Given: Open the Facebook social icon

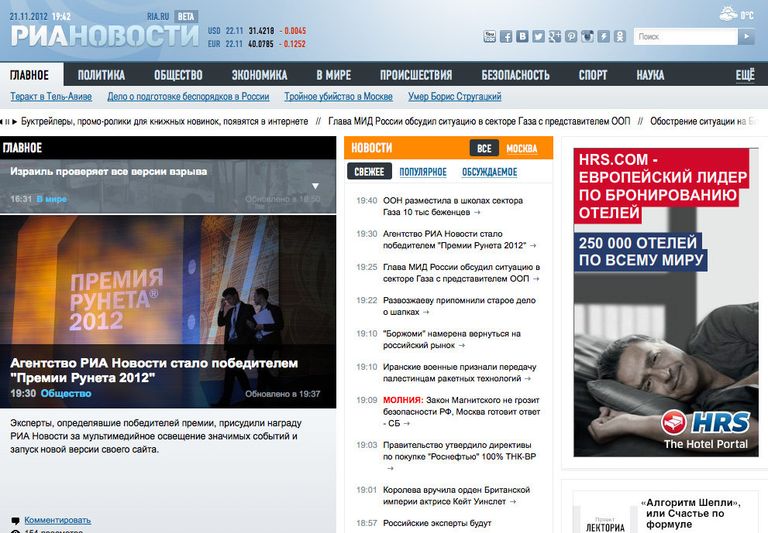Looking at the screenshot, I should (506, 36).
